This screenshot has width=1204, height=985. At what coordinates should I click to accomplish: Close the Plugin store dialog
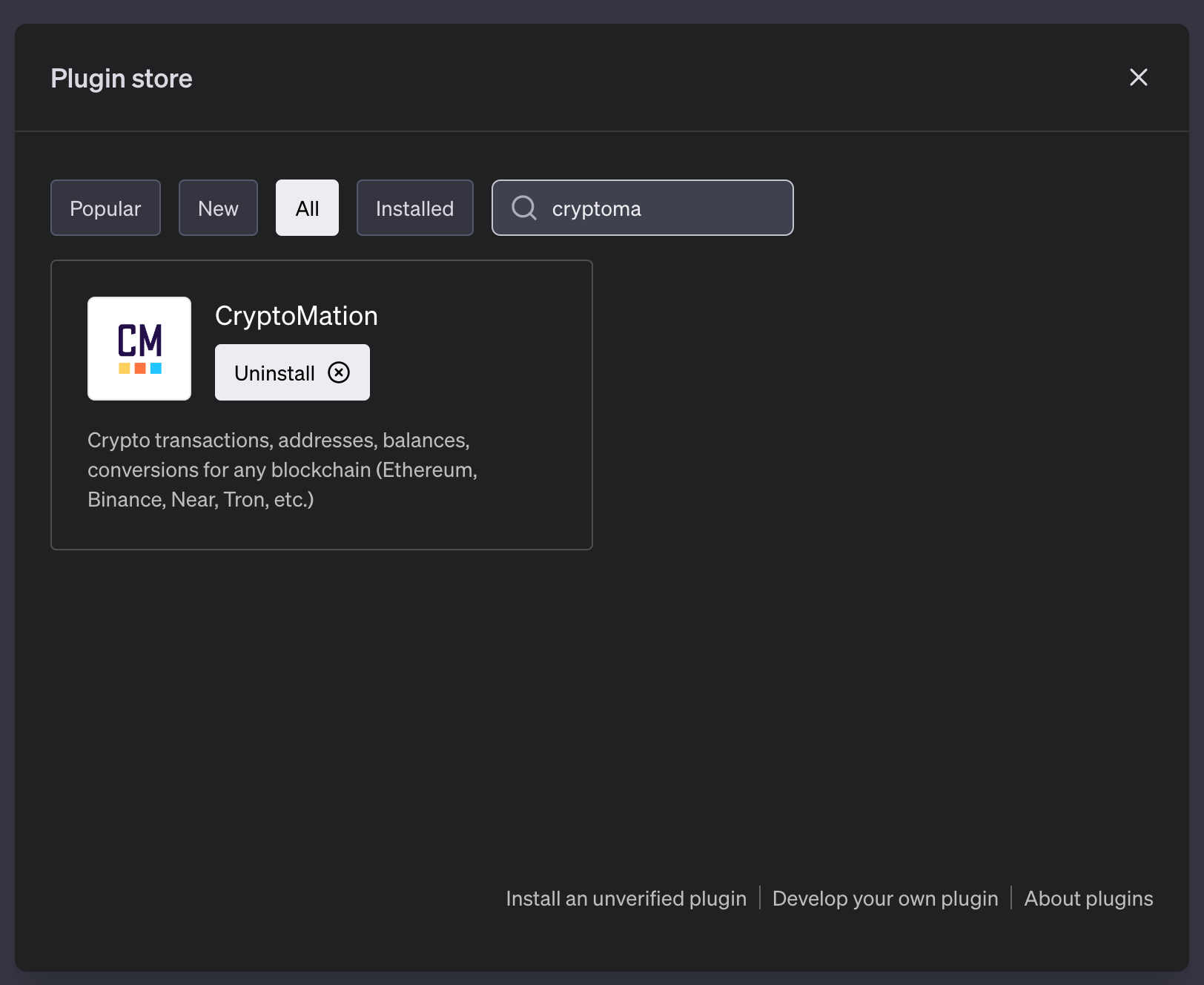point(1138,77)
